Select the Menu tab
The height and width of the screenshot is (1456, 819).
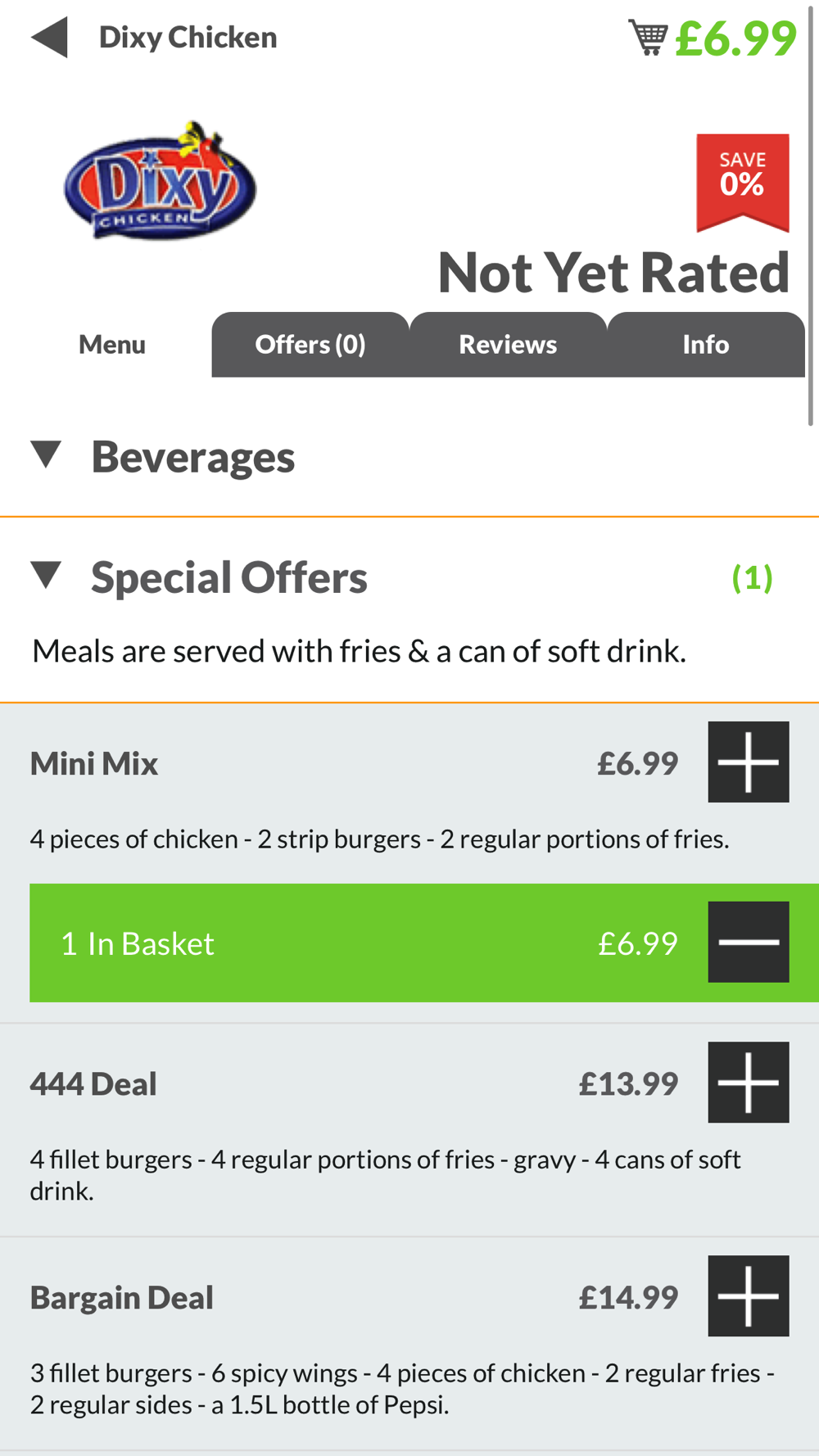112,345
